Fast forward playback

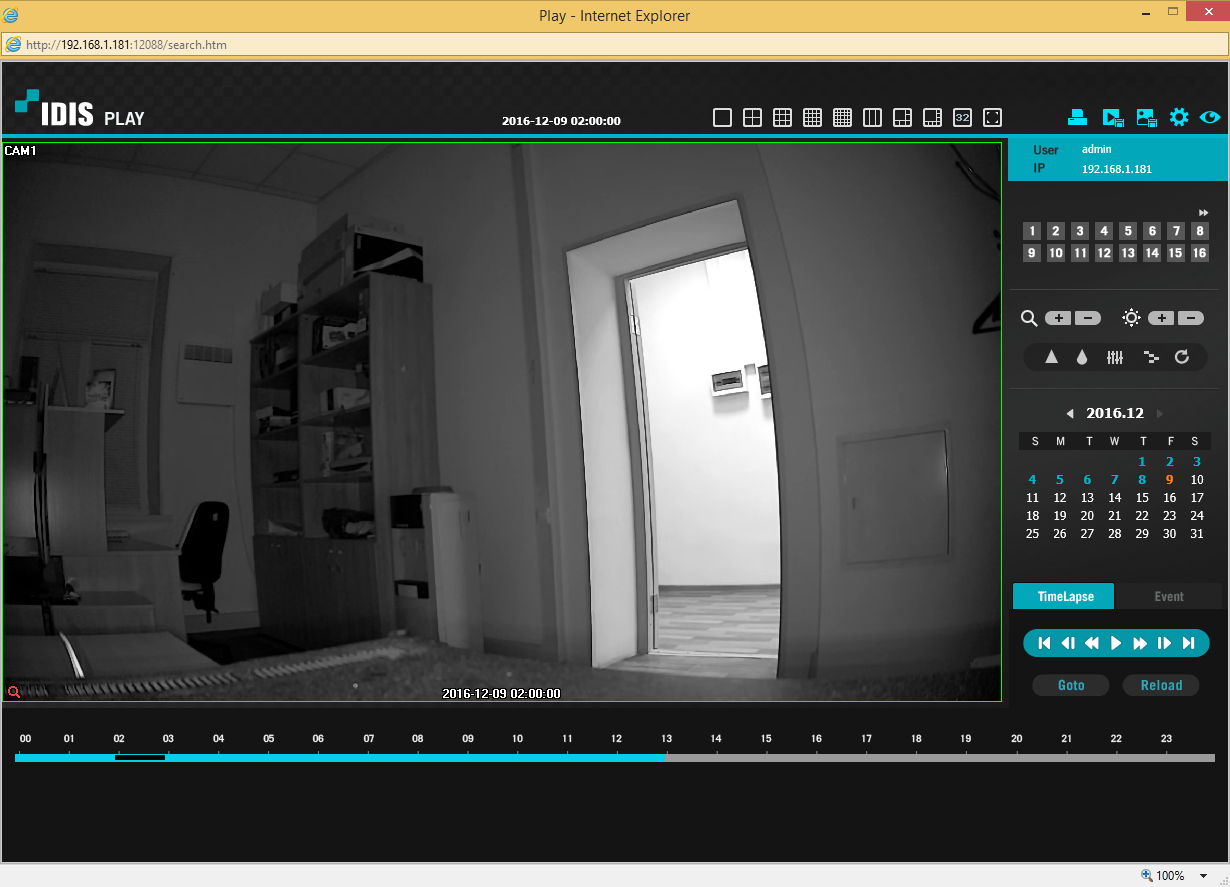coord(1140,643)
